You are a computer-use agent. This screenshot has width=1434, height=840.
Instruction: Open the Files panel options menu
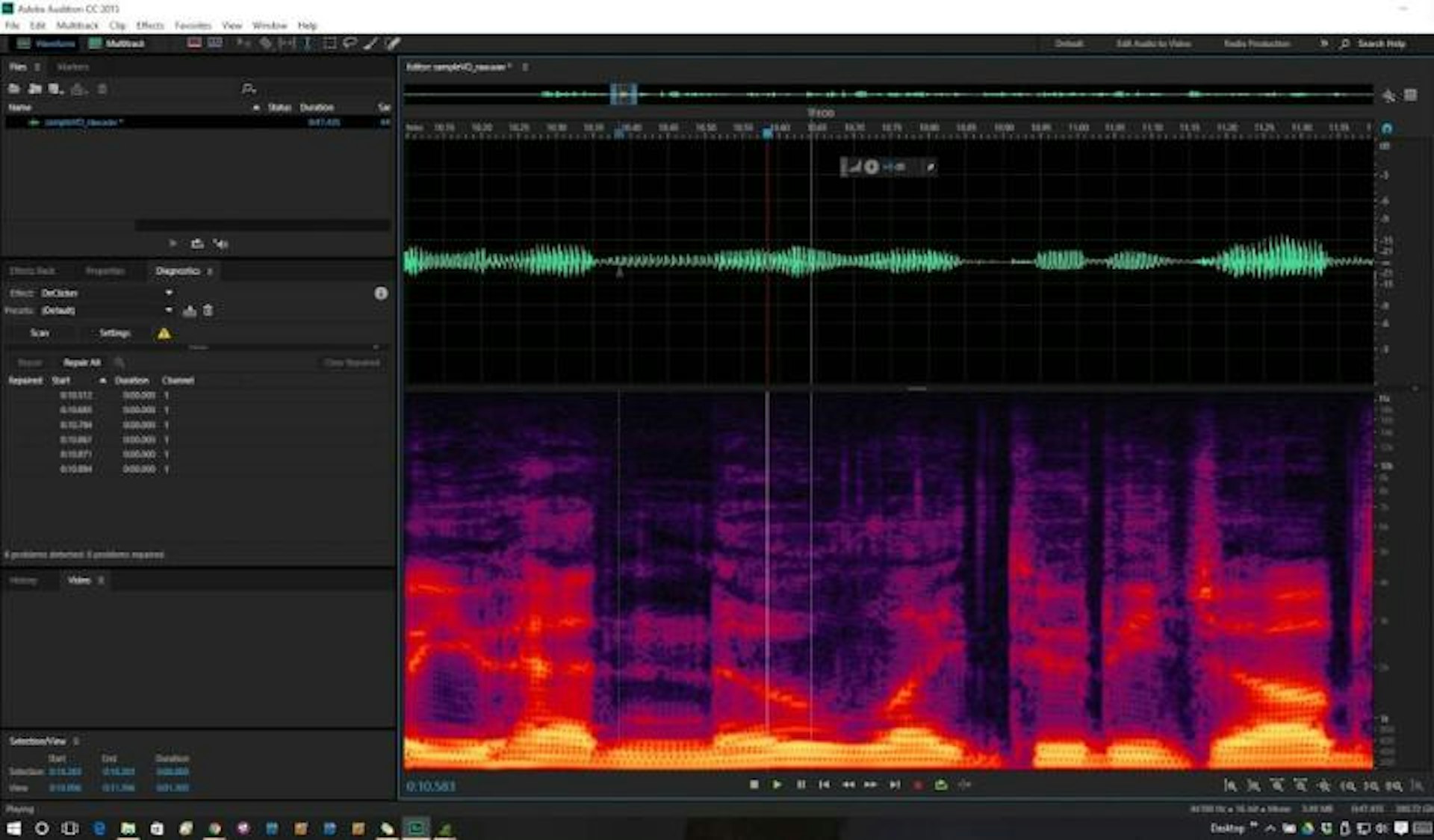click(x=37, y=67)
